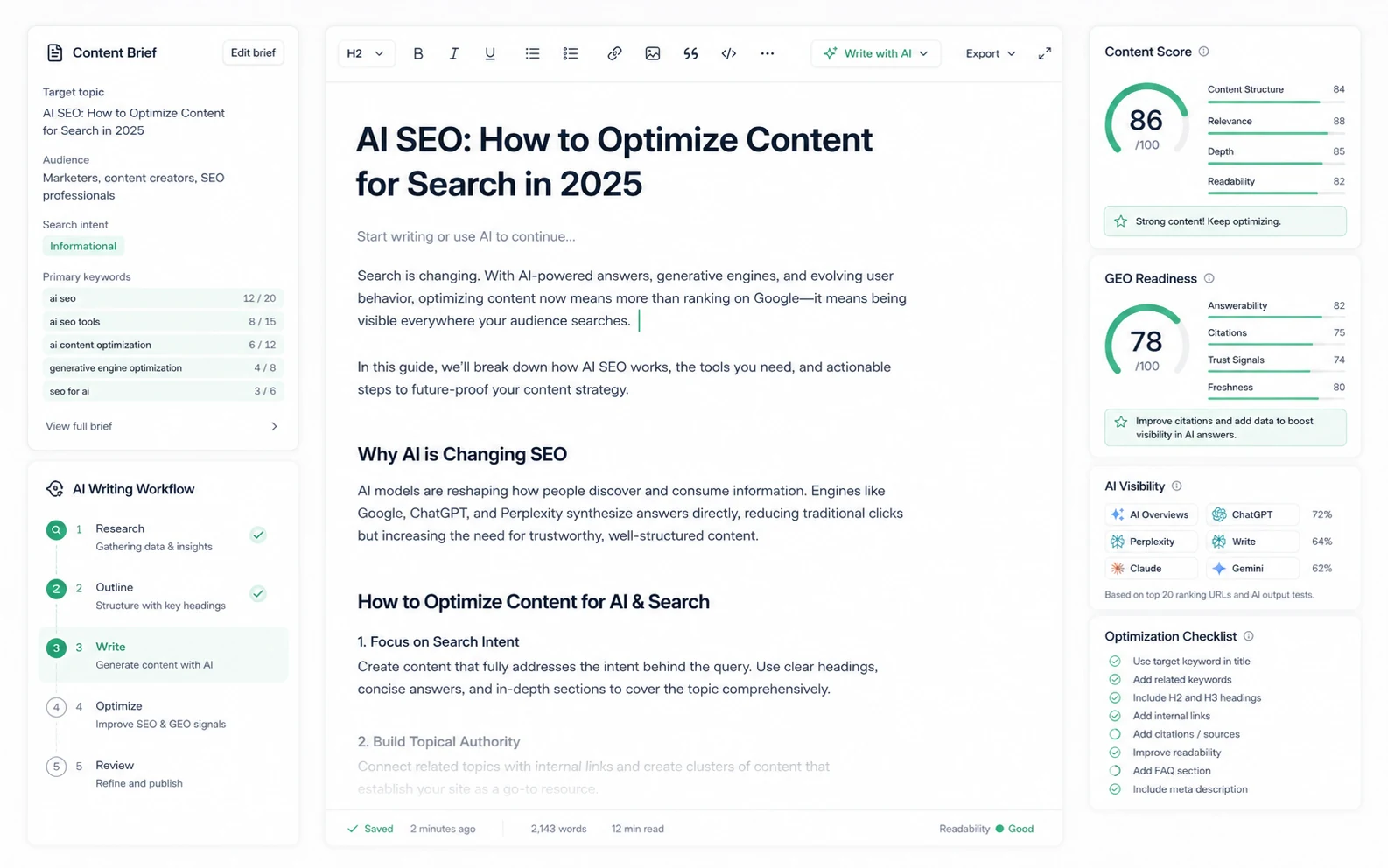Click the Perplexity logo icon

coord(1117,542)
